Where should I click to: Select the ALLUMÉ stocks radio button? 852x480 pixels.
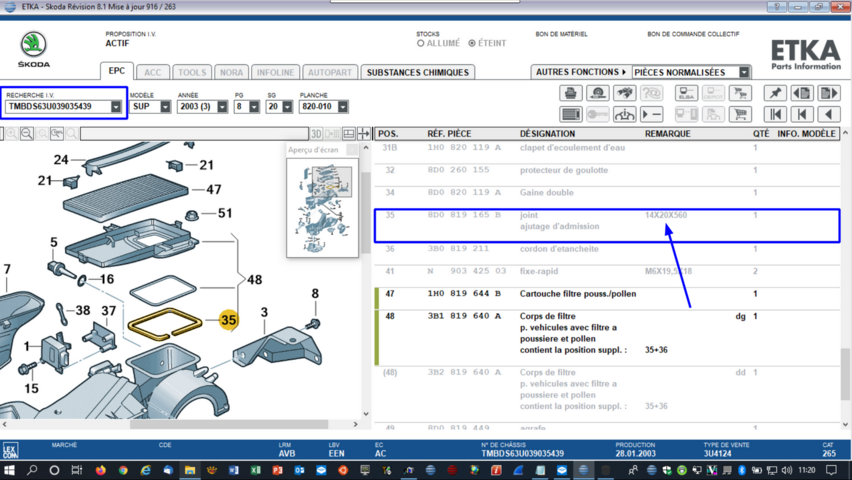tap(421, 43)
